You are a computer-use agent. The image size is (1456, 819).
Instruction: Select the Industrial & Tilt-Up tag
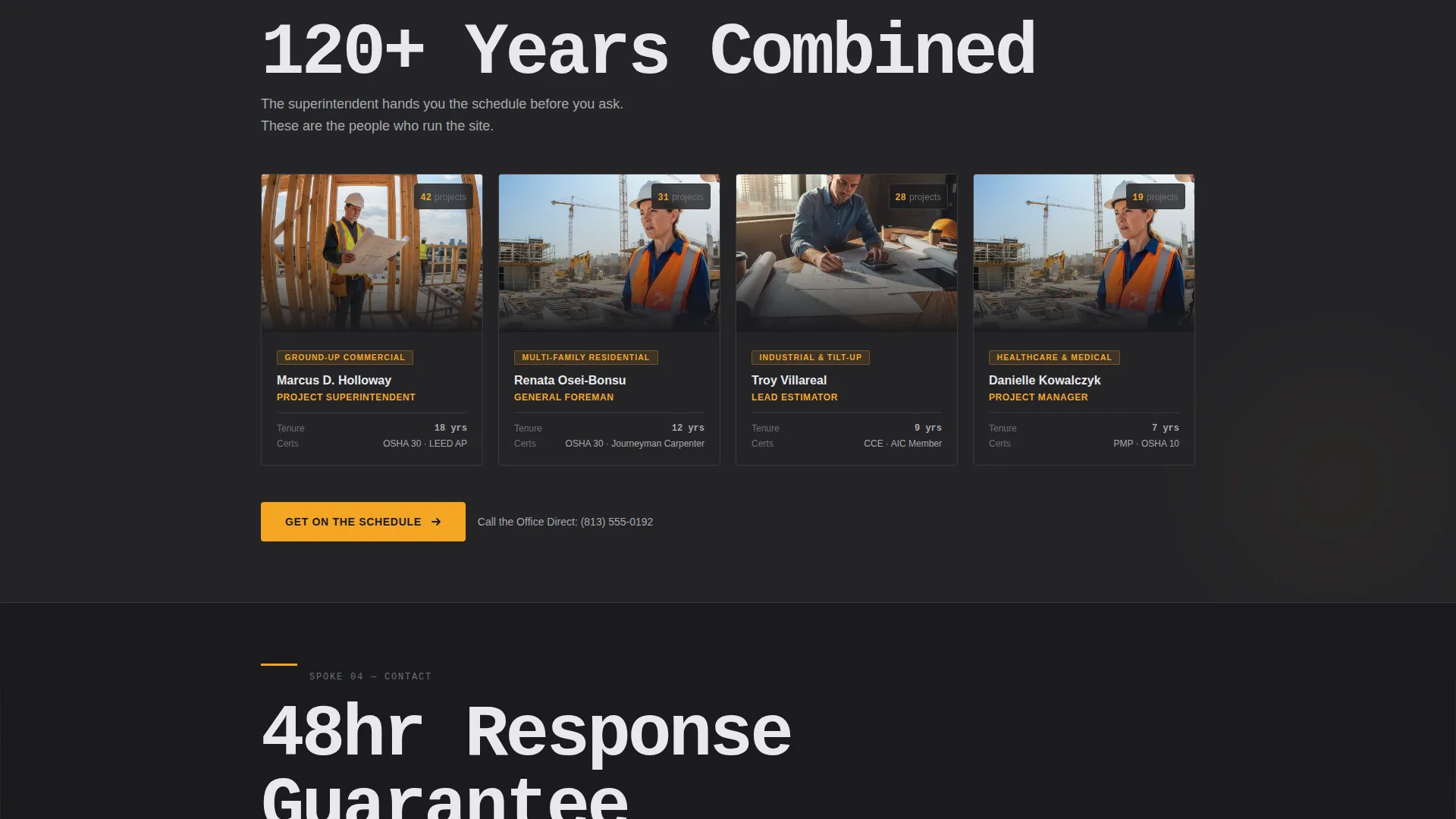click(811, 357)
